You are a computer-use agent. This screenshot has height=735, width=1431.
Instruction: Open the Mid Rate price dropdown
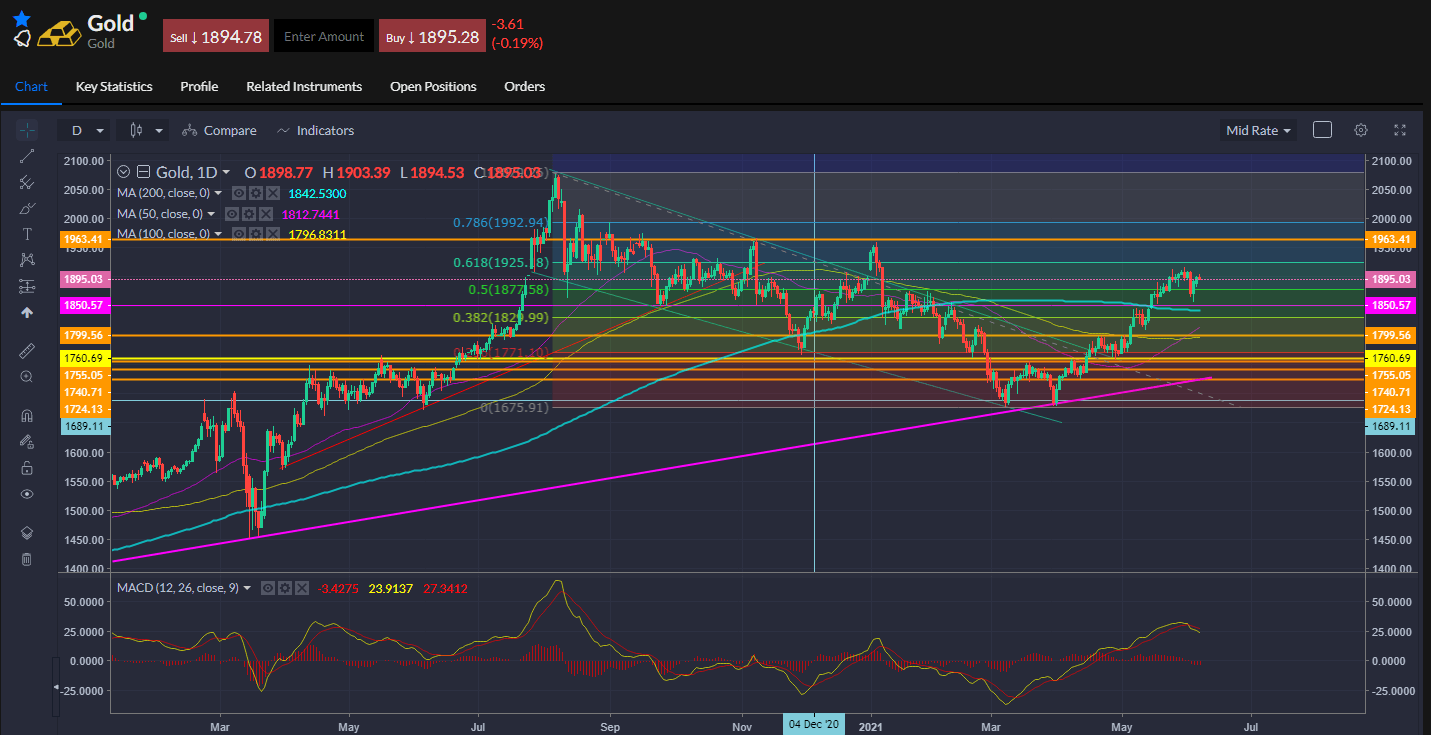coord(1259,130)
